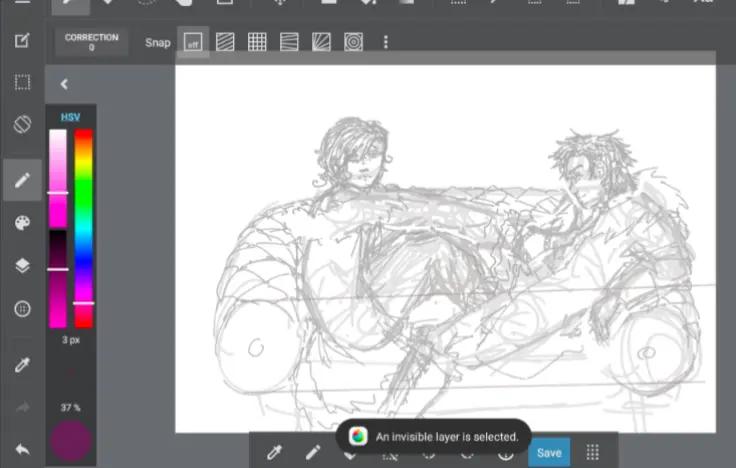Enable the perspective horizontal lines snap

pyautogui.click(x=289, y=42)
